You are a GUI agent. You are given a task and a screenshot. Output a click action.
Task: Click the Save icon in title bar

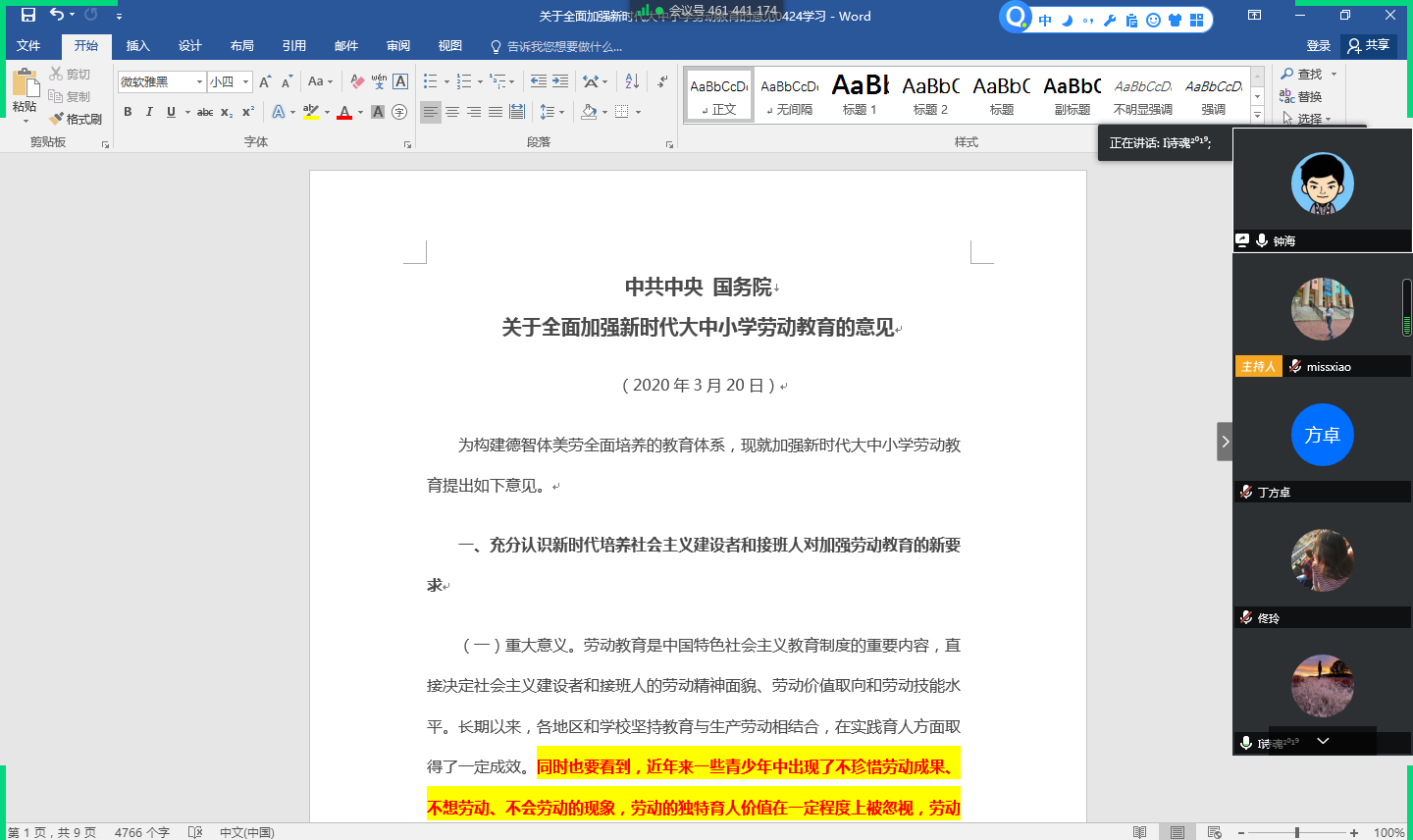coord(28,15)
